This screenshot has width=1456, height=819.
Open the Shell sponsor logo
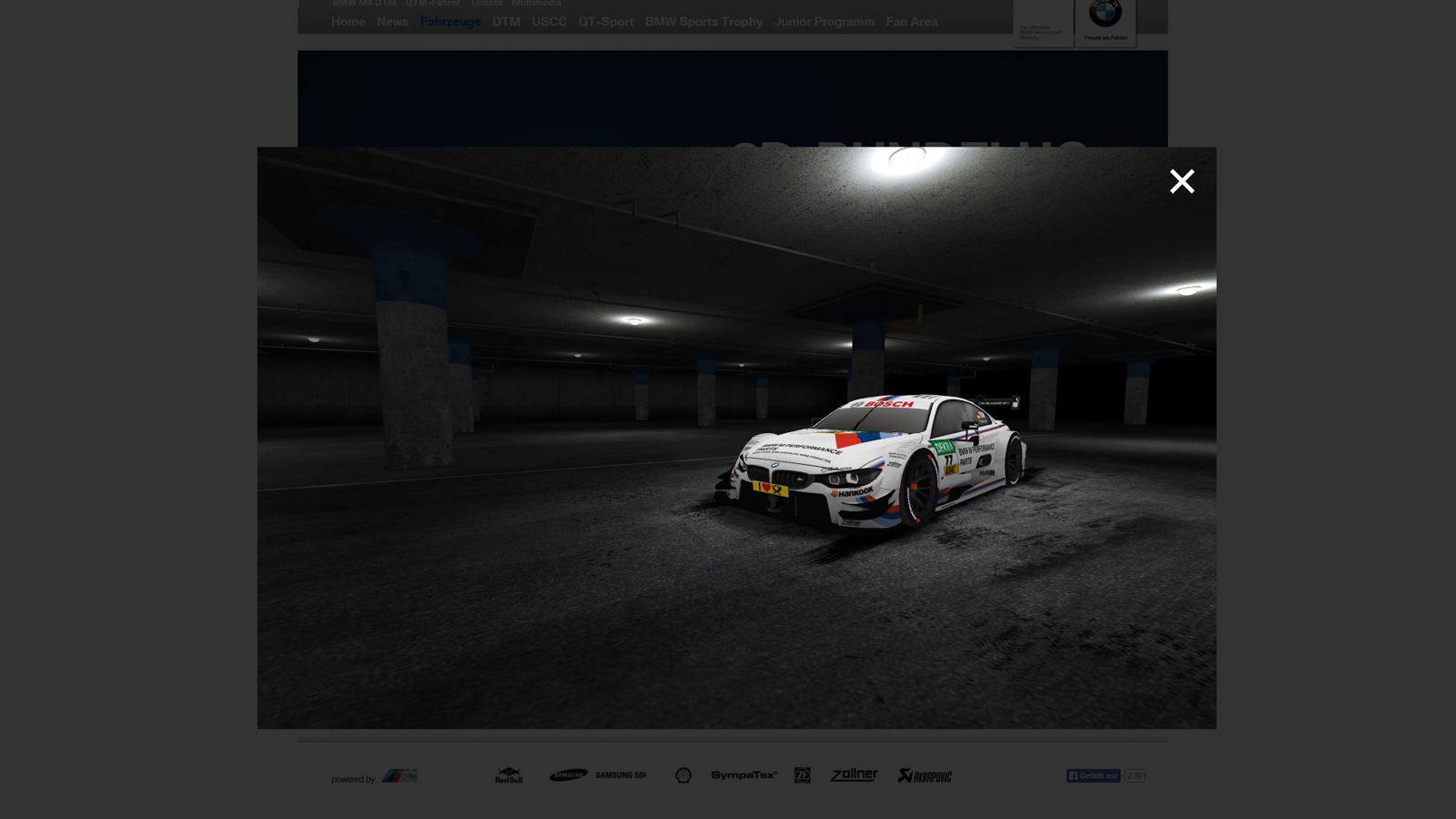683,775
